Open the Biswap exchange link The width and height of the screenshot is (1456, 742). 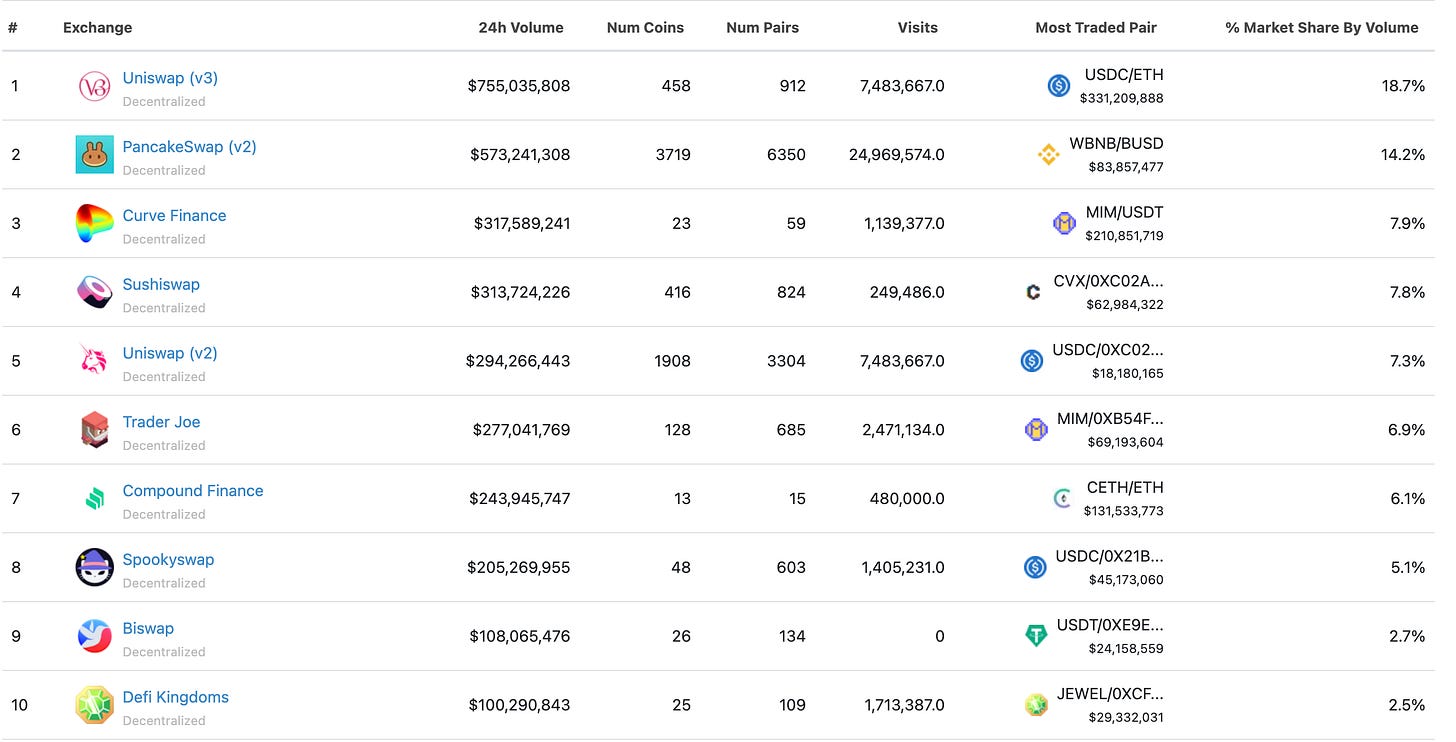tap(148, 629)
